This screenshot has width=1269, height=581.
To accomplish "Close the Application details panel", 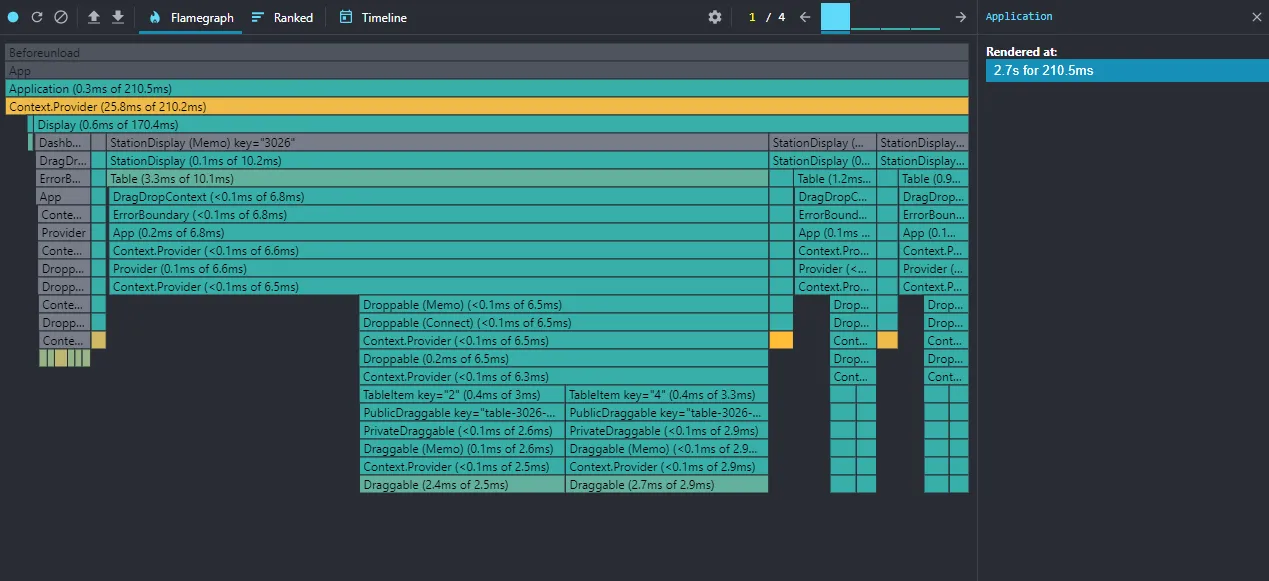I will (1257, 16).
